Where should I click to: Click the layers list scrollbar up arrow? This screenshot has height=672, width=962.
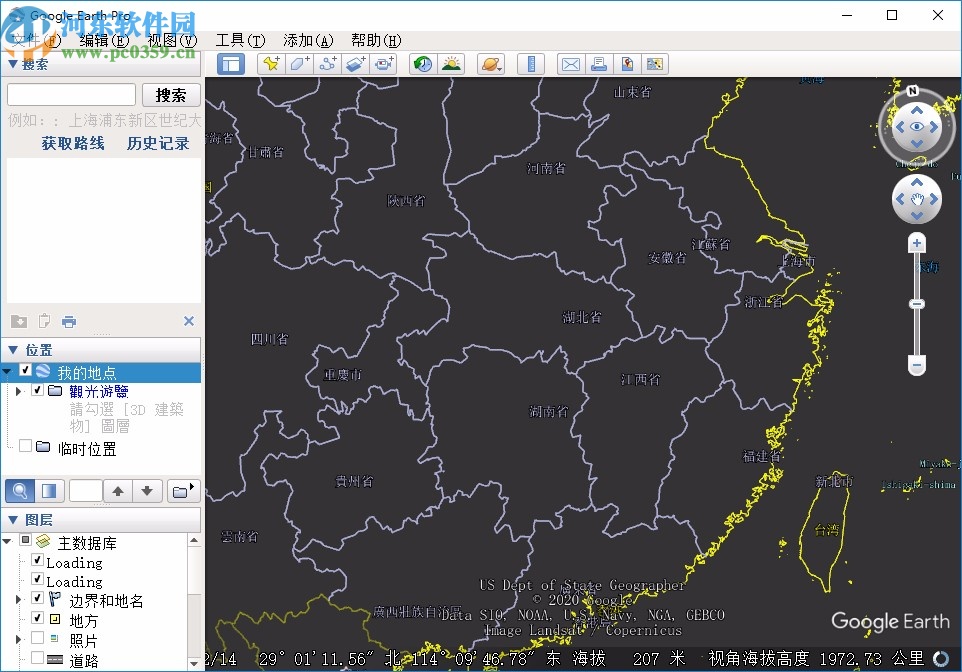pos(194,540)
